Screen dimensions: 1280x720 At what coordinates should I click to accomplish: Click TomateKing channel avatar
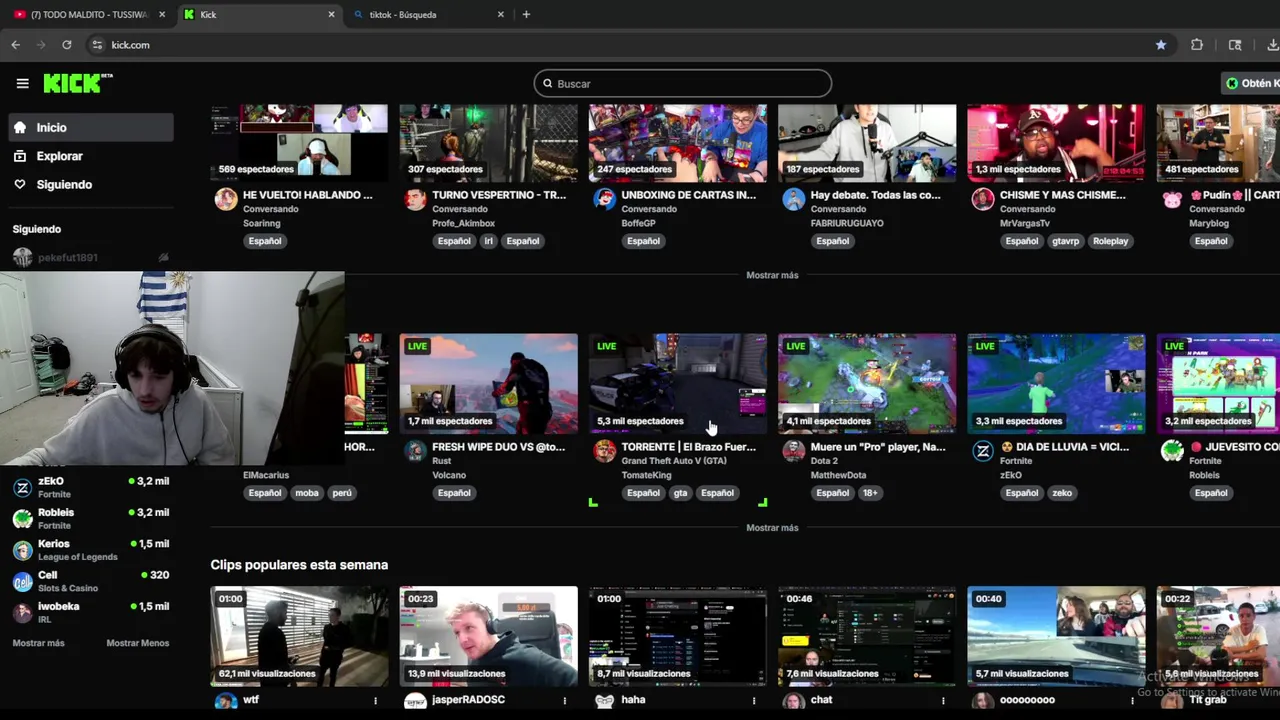604,451
